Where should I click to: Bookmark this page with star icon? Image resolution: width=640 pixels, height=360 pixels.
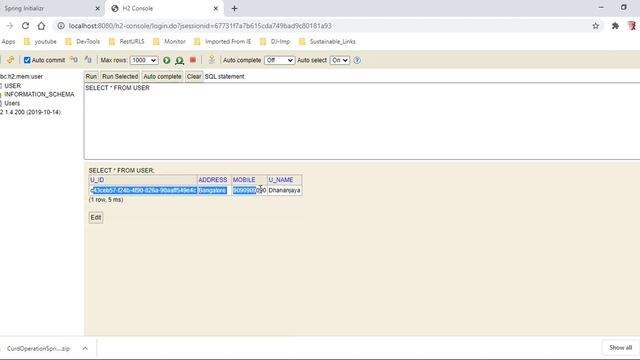coord(596,26)
